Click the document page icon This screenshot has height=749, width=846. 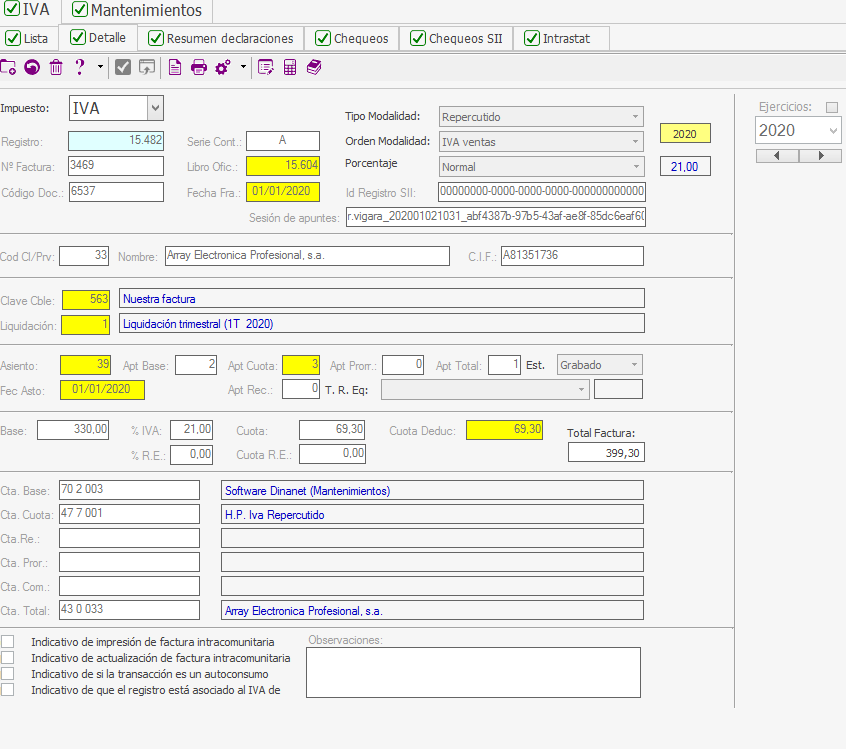175,68
